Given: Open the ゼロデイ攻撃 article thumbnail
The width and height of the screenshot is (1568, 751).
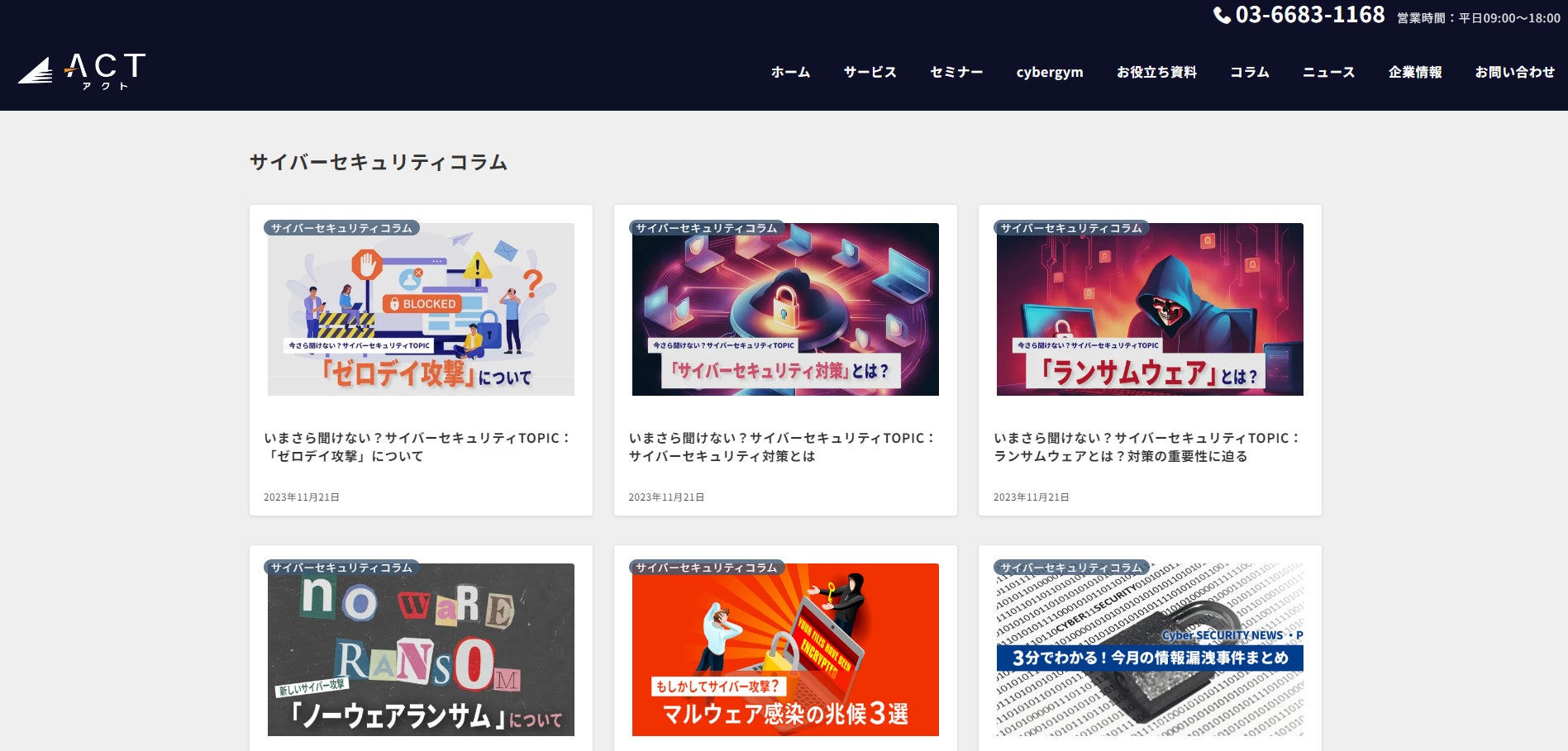Looking at the screenshot, I should (x=421, y=309).
